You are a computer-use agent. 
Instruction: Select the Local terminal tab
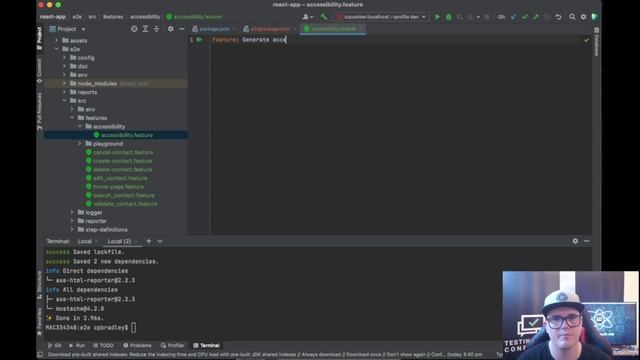click(x=85, y=241)
